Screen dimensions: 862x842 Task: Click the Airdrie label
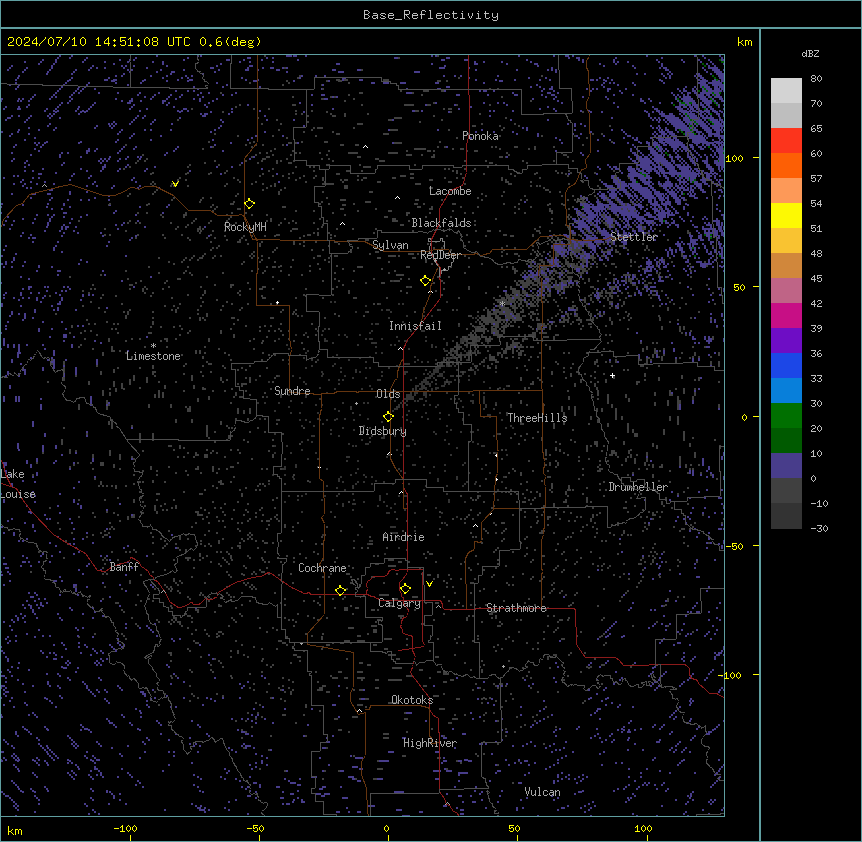[404, 537]
